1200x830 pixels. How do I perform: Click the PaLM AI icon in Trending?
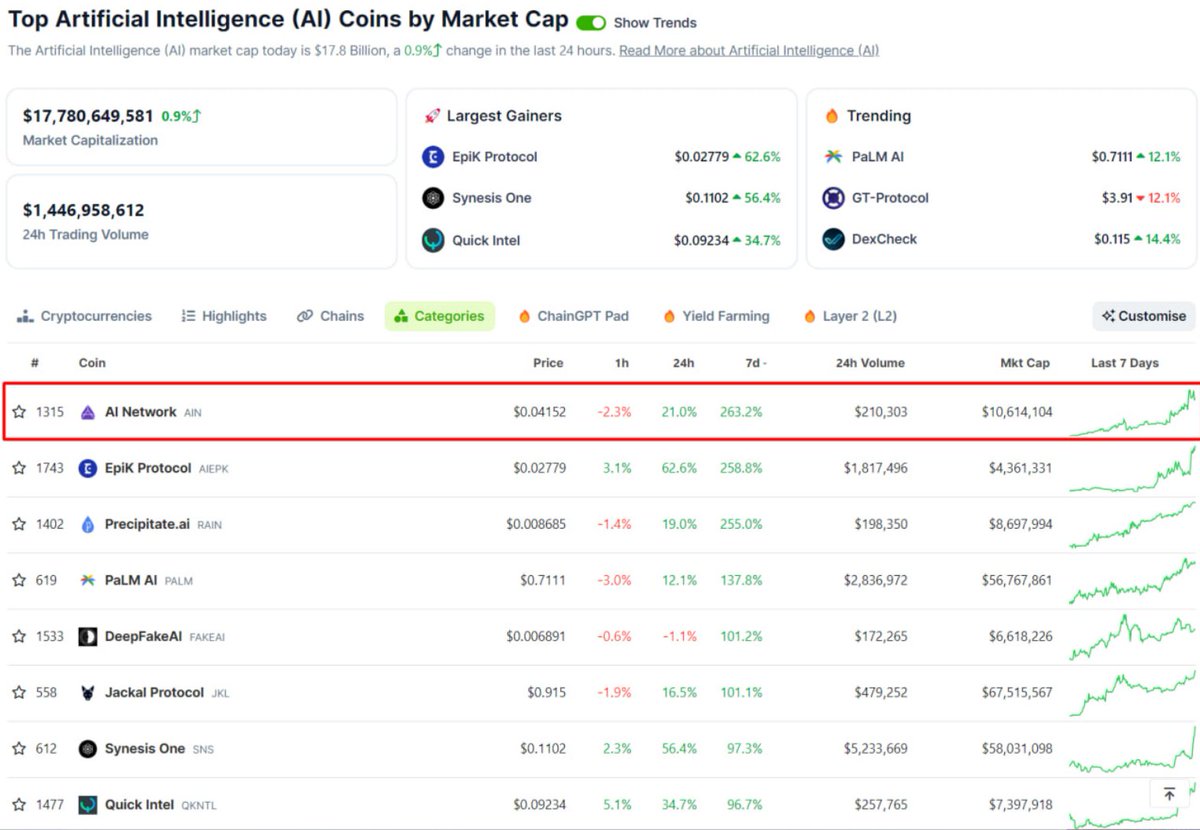click(831, 157)
